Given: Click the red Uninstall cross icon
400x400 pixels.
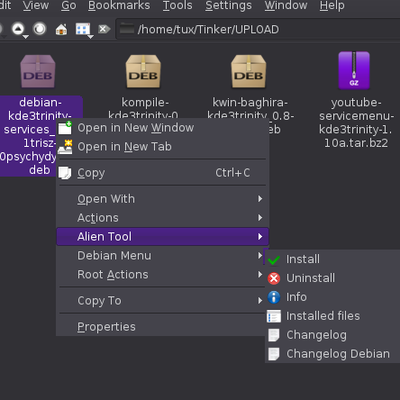Looking at the screenshot, I should coord(274,278).
